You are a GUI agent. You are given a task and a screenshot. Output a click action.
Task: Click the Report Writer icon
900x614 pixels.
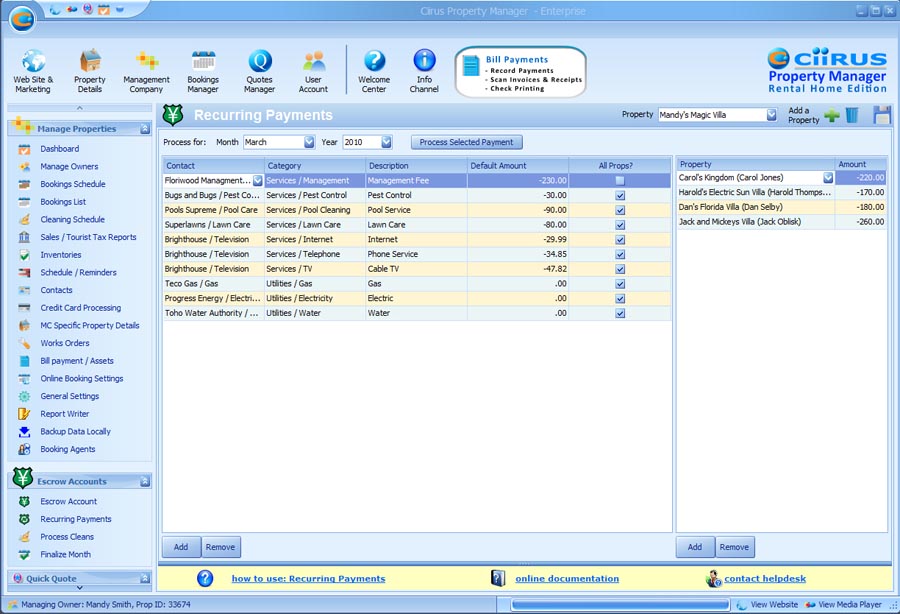(24, 414)
